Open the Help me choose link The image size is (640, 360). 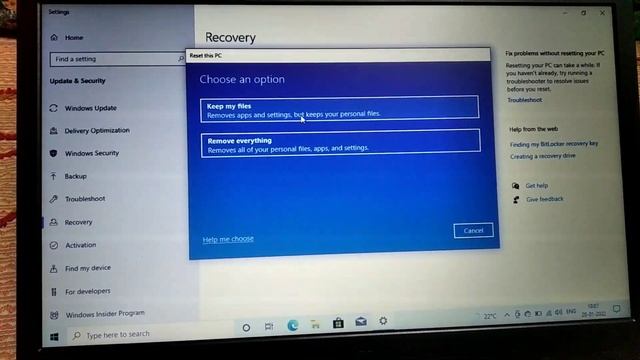(x=228, y=239)
